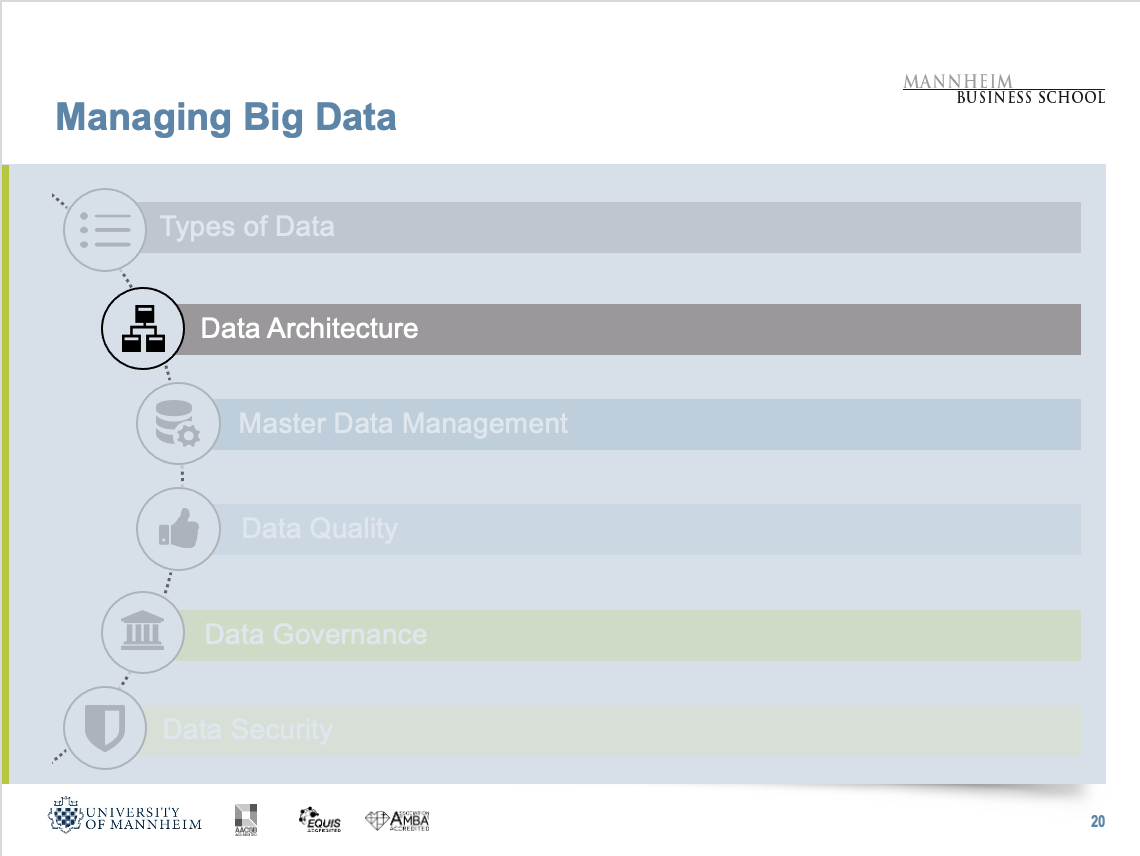This screenshot has width=1140, height=856.
Task: Click the Data Security shield icon
Action: [x=104, y=728]
